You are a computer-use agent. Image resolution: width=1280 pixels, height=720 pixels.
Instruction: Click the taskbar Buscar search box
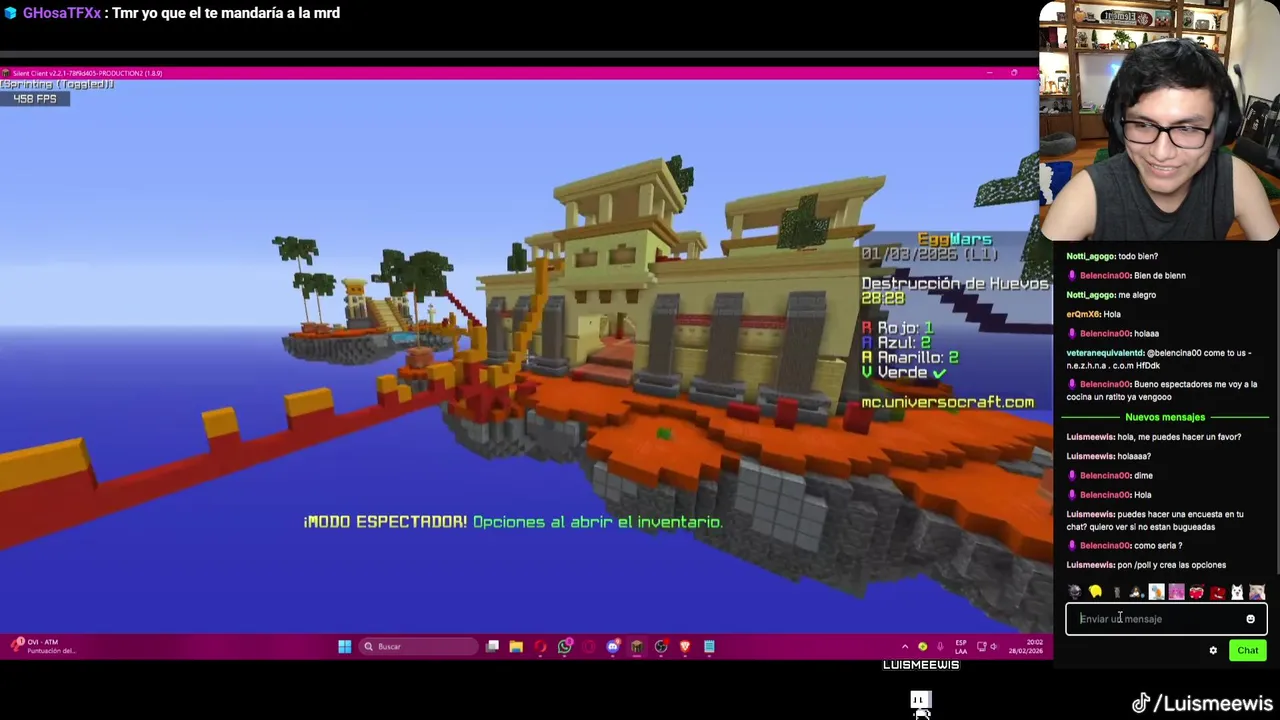point(420,646)
